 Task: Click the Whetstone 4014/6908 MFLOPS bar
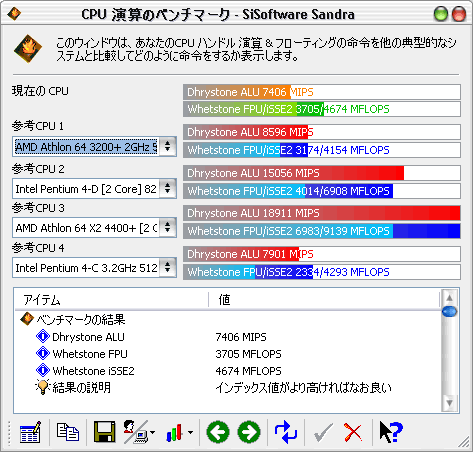322,191
